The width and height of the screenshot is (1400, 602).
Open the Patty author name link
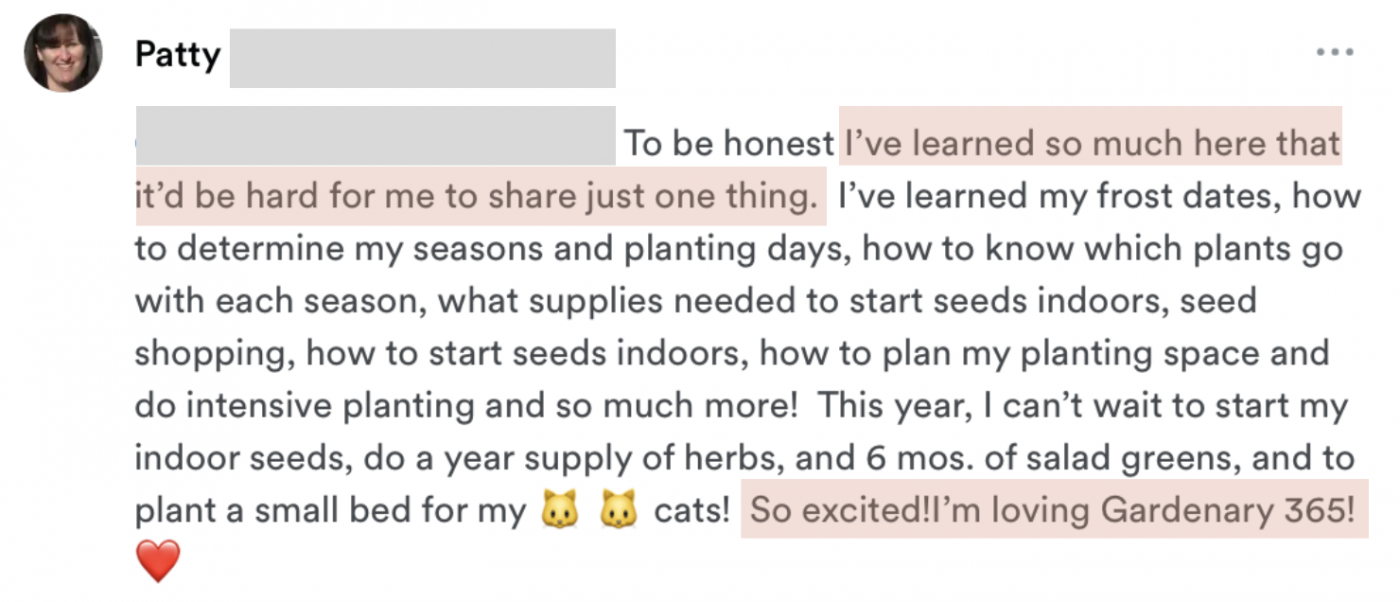(178, 54)
